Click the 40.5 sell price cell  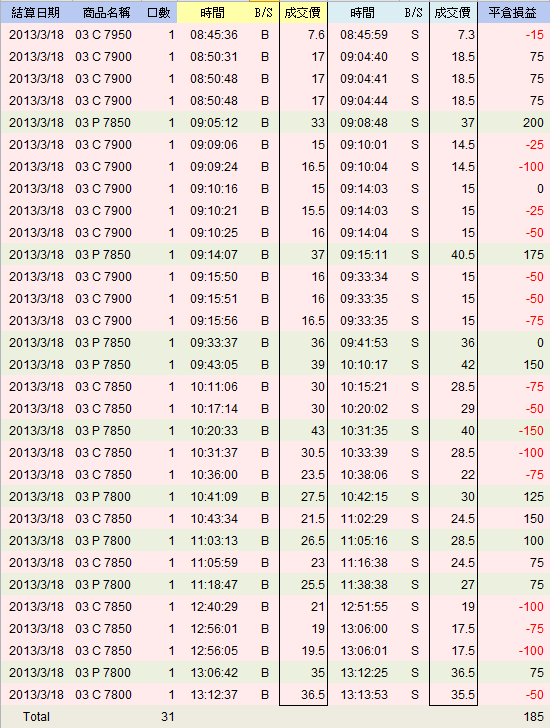pyautogui.click(x=463, y=254)
